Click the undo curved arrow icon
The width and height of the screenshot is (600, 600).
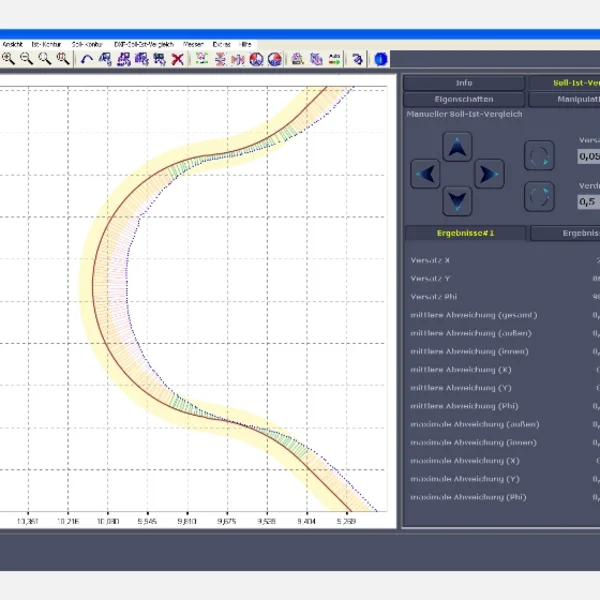pyautogui.click(x=88, y=59)
